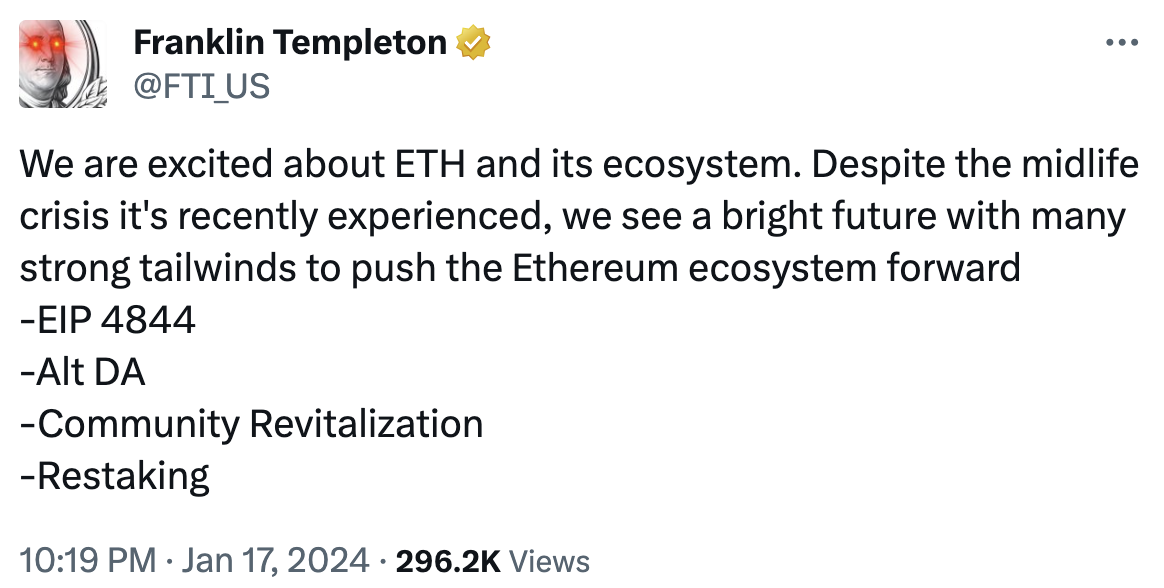
Task: Click the gold verified badge next to Franklin Templeton
Action: click(x=474, y=41)
